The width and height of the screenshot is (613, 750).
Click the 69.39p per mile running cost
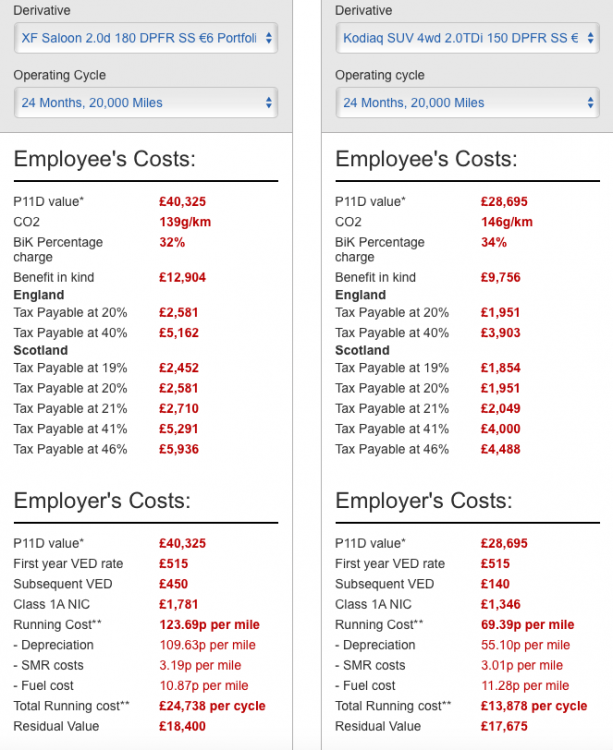pyautogui.click(x=527, y=625)
